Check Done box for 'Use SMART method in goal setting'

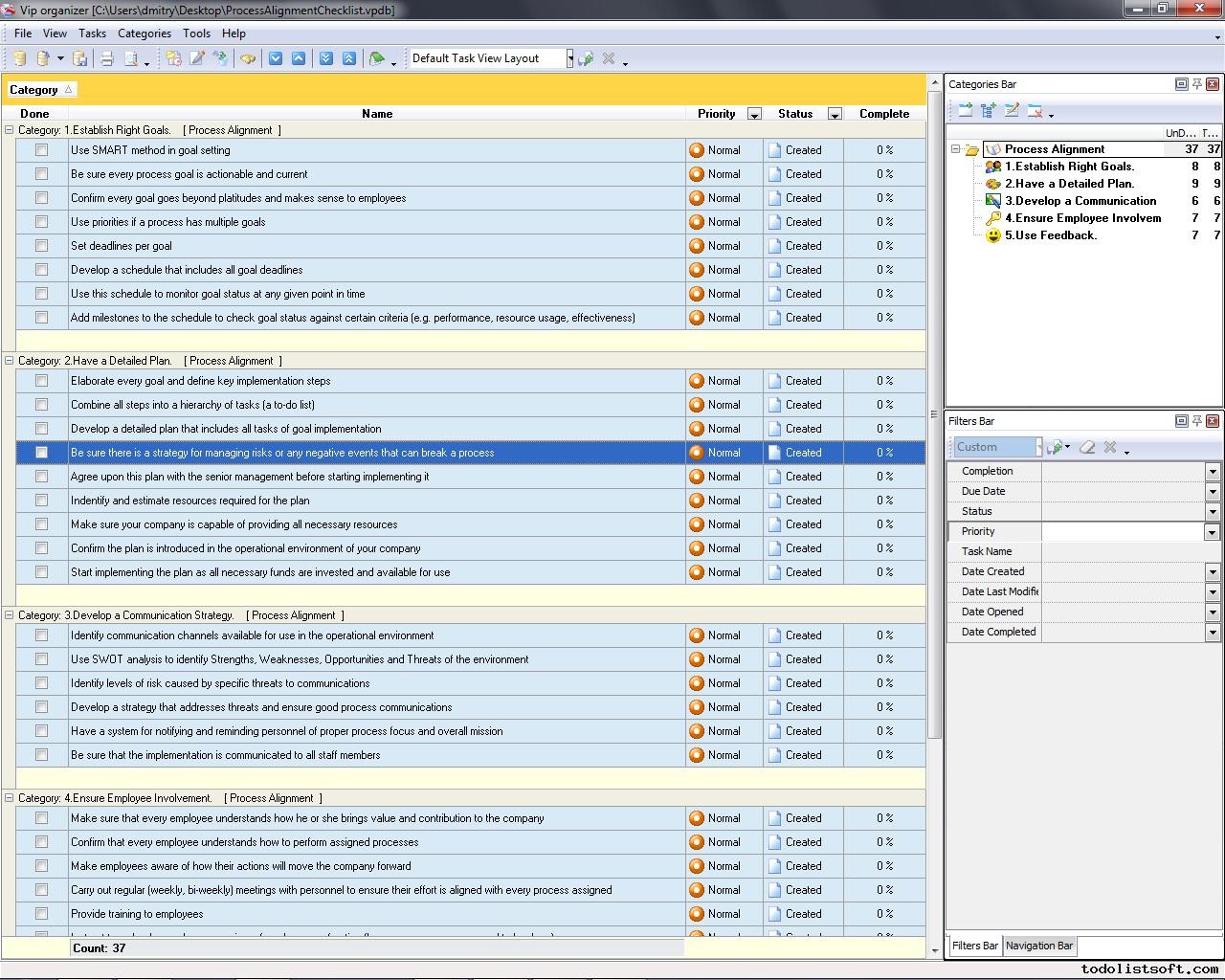click(41, 150)
